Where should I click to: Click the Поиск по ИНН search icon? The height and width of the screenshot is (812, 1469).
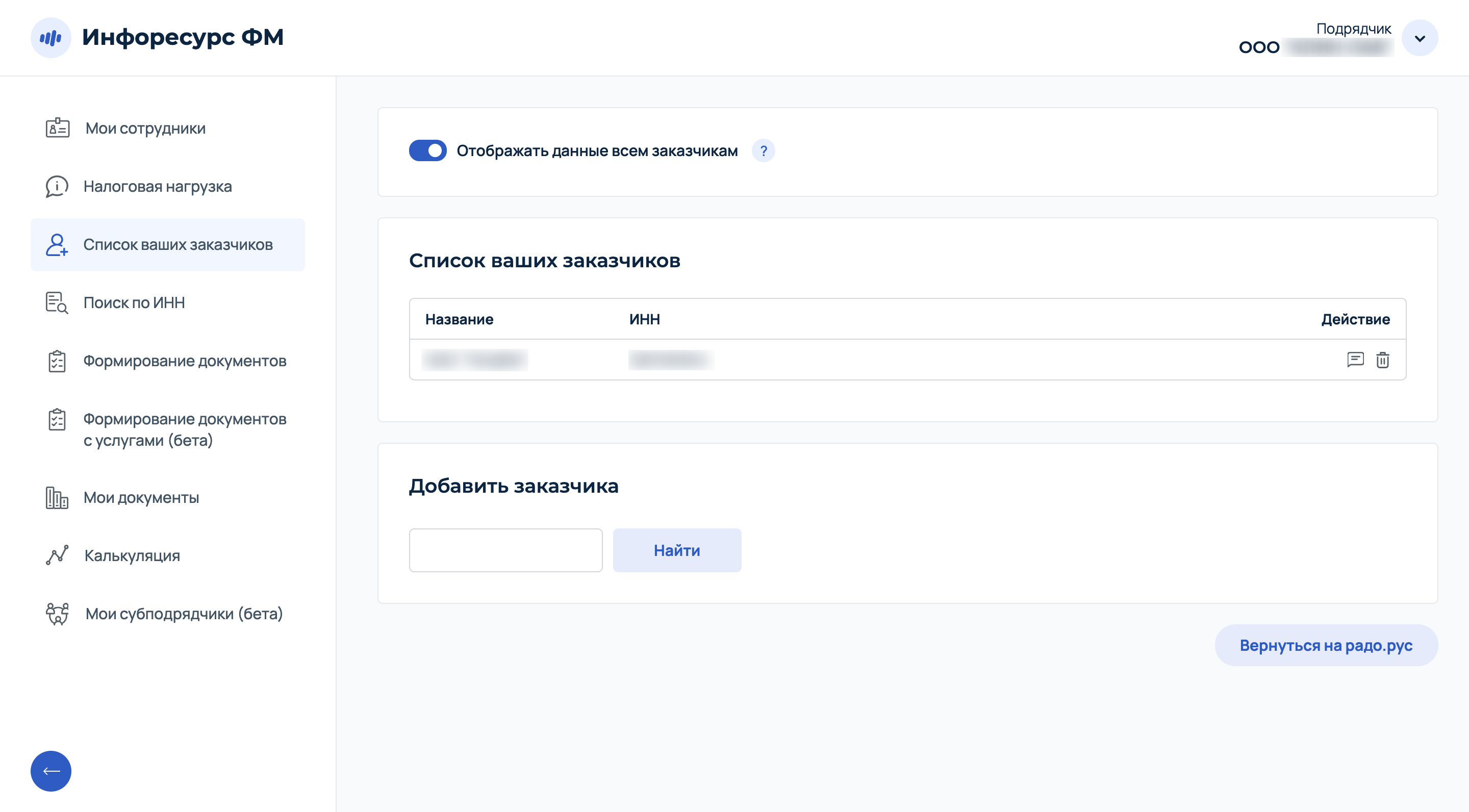point(57,302)
